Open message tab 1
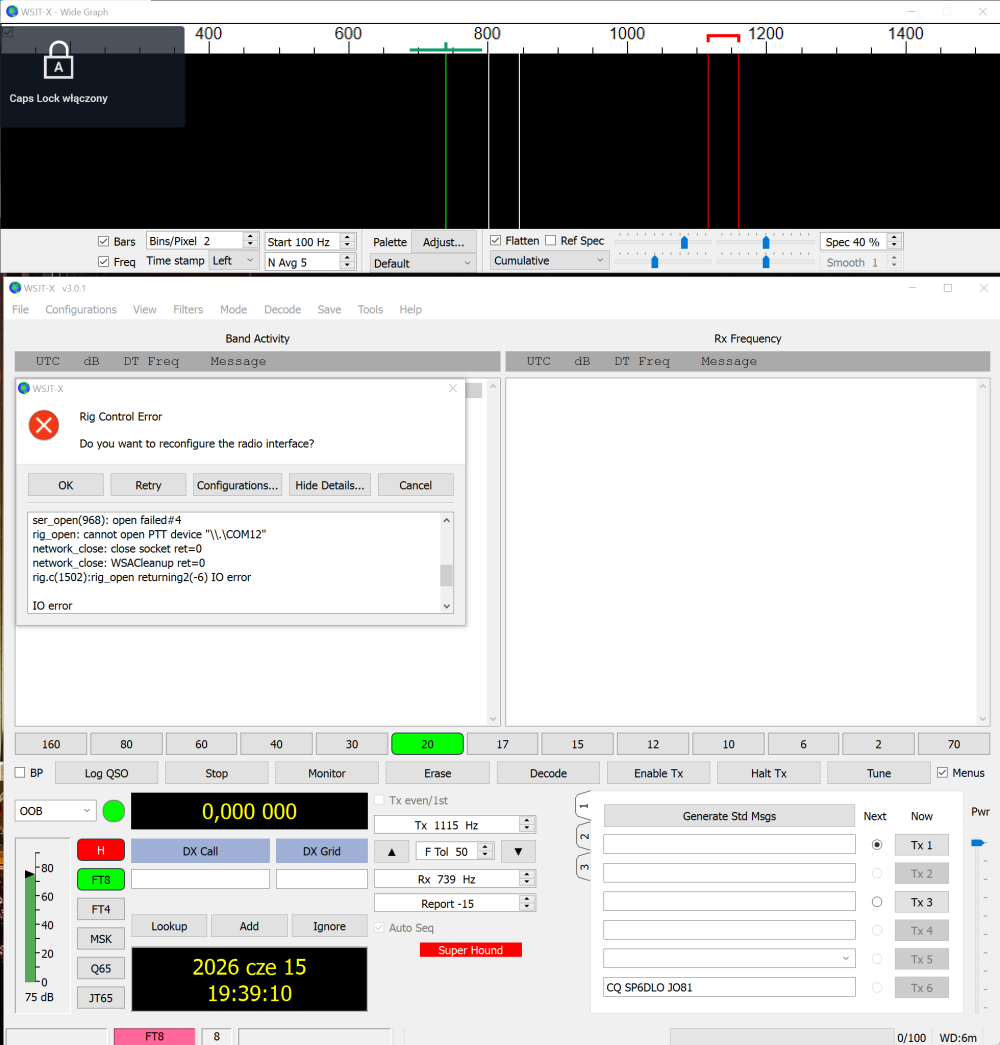 (583, 806)
